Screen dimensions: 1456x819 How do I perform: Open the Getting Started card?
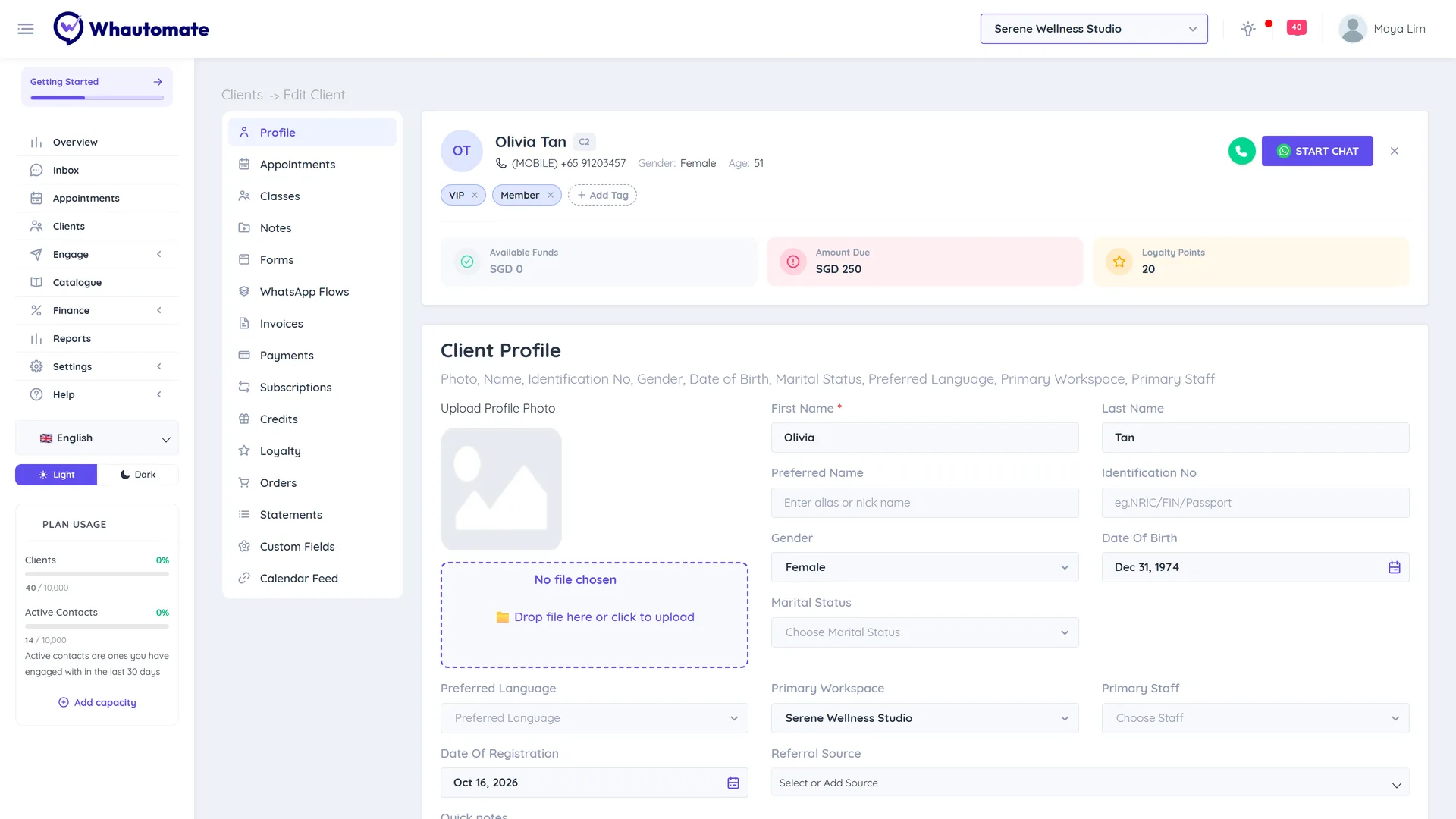click(96, 86)
